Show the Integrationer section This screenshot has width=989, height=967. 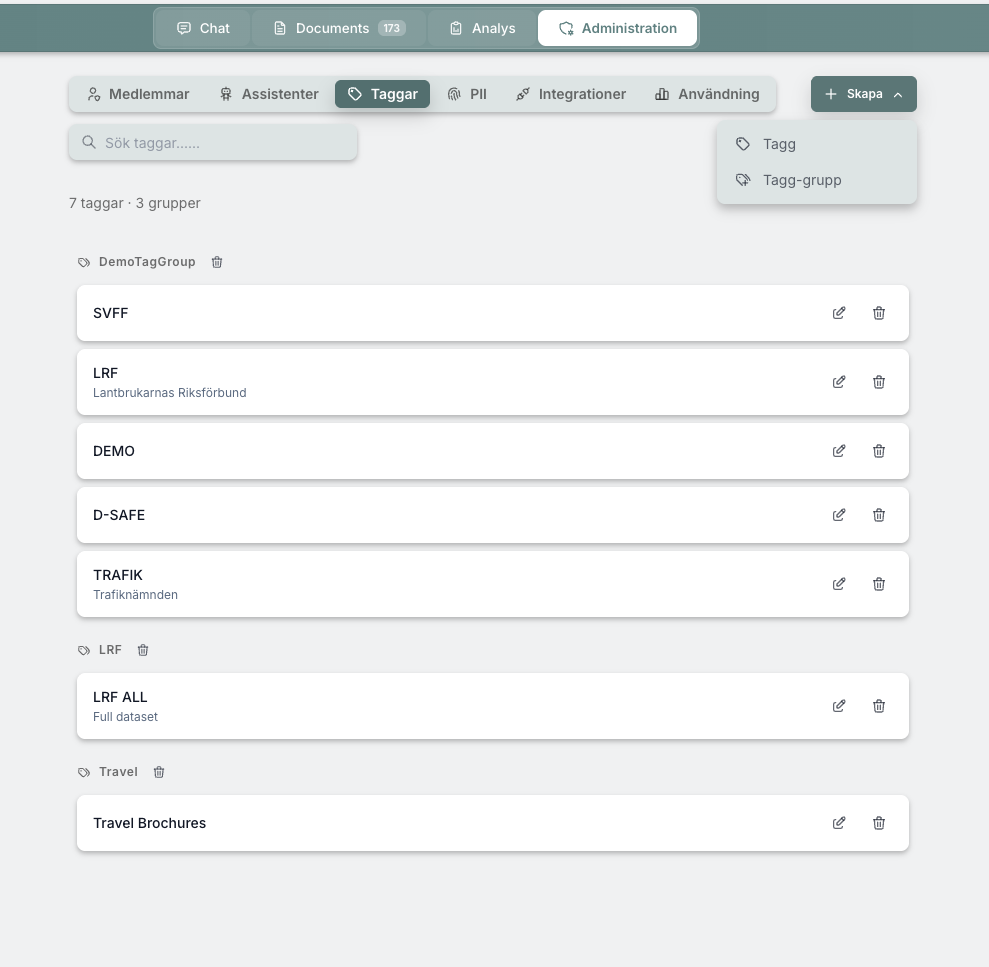pyautogui.click(x=571, y=94)
